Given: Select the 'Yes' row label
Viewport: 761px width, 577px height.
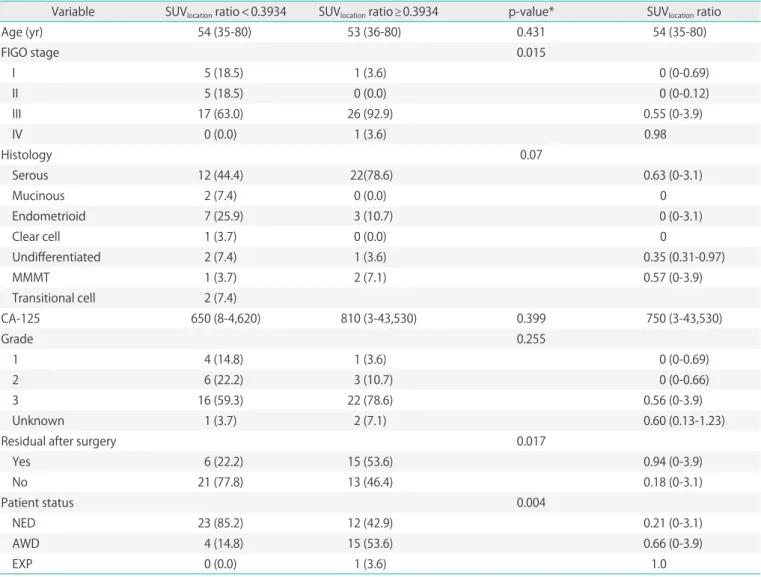Looking at the screenshot, I should click(21, 462).
